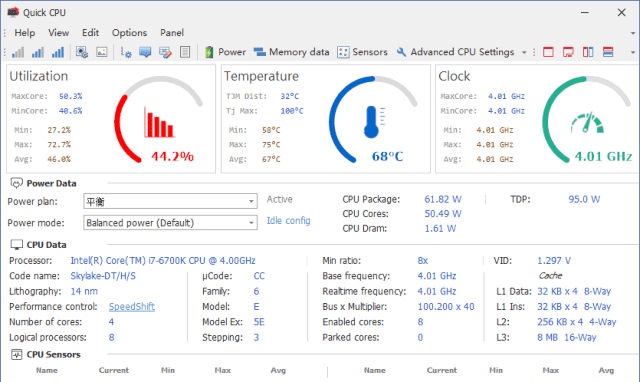Open the Panel menu
The height and width of the screenshot is (382, 640).
[x=172, y=33]
